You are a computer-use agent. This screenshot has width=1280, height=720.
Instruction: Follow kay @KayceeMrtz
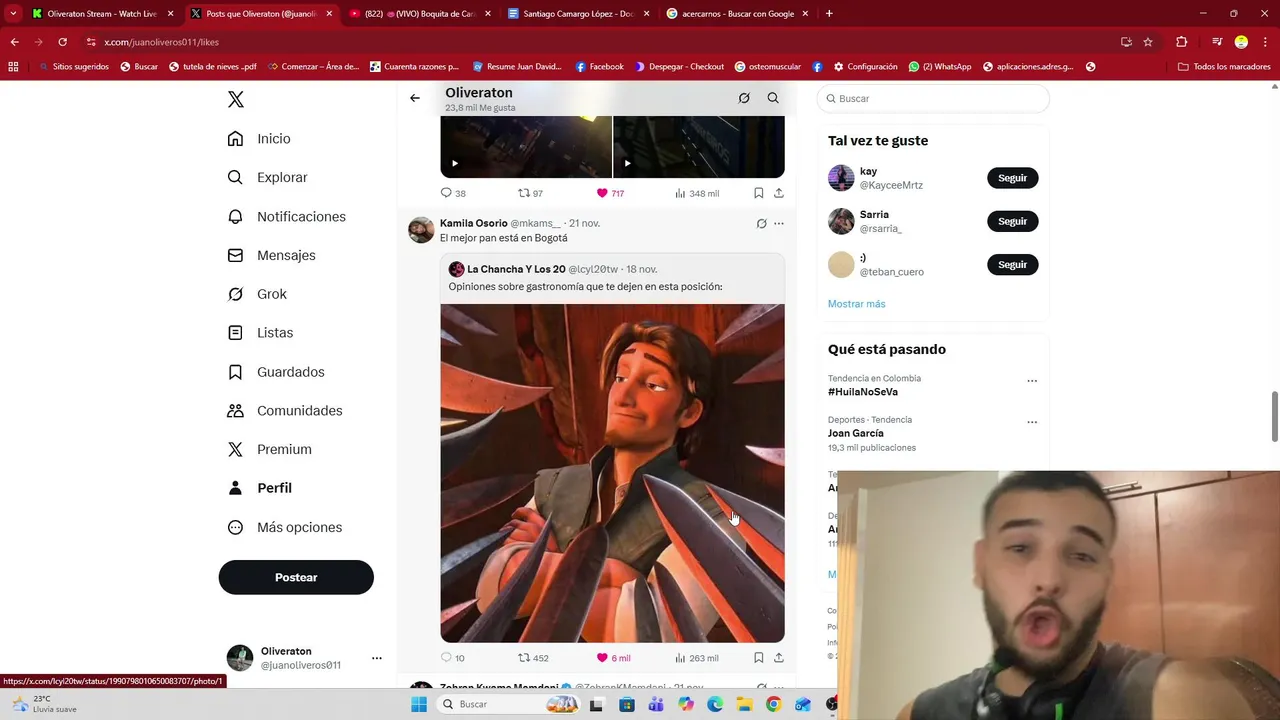tap(1012, 178)
